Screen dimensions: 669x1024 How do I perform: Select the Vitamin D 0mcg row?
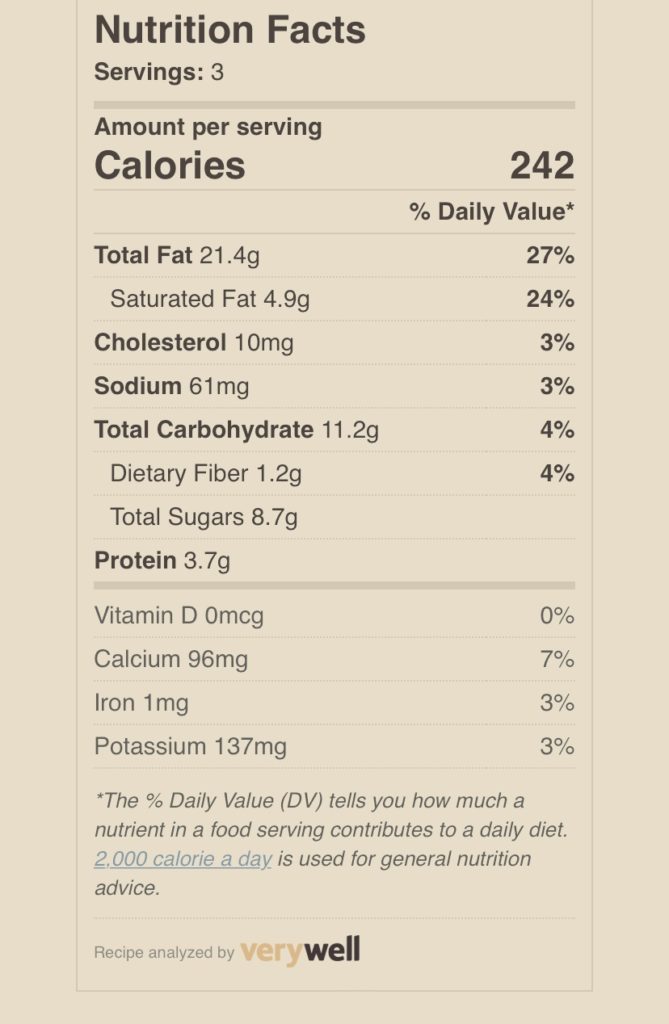pyautogui.click(x=334, y=616)
